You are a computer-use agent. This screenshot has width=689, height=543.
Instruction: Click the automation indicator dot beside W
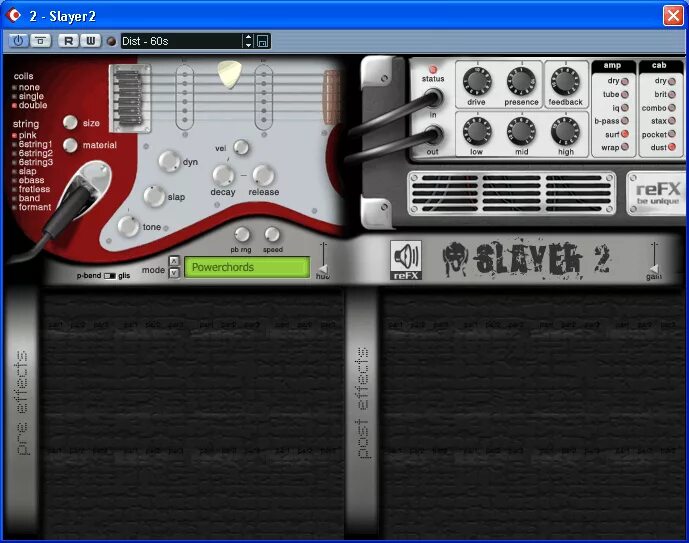112,41
